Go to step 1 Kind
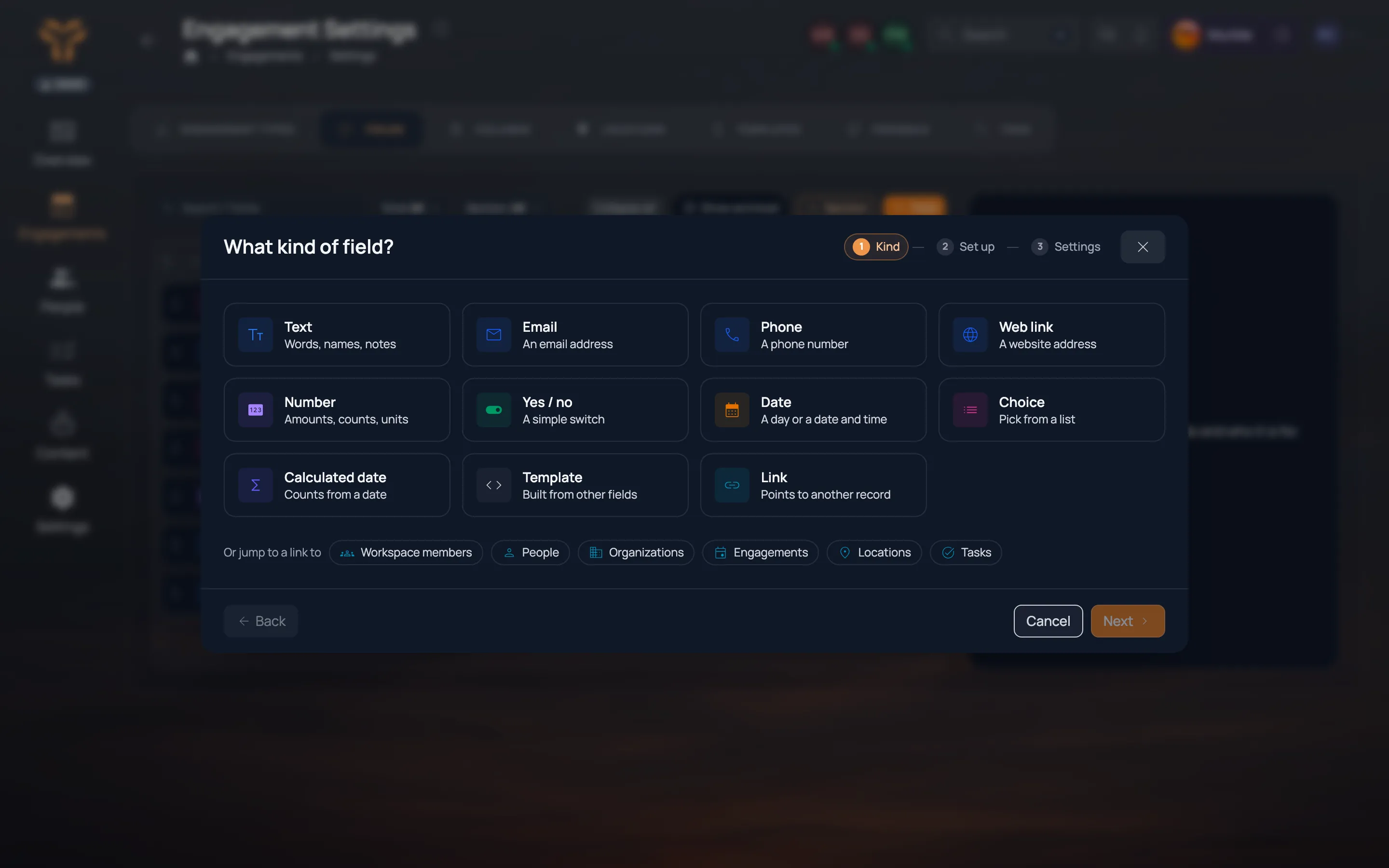 [x=876, y=247]
